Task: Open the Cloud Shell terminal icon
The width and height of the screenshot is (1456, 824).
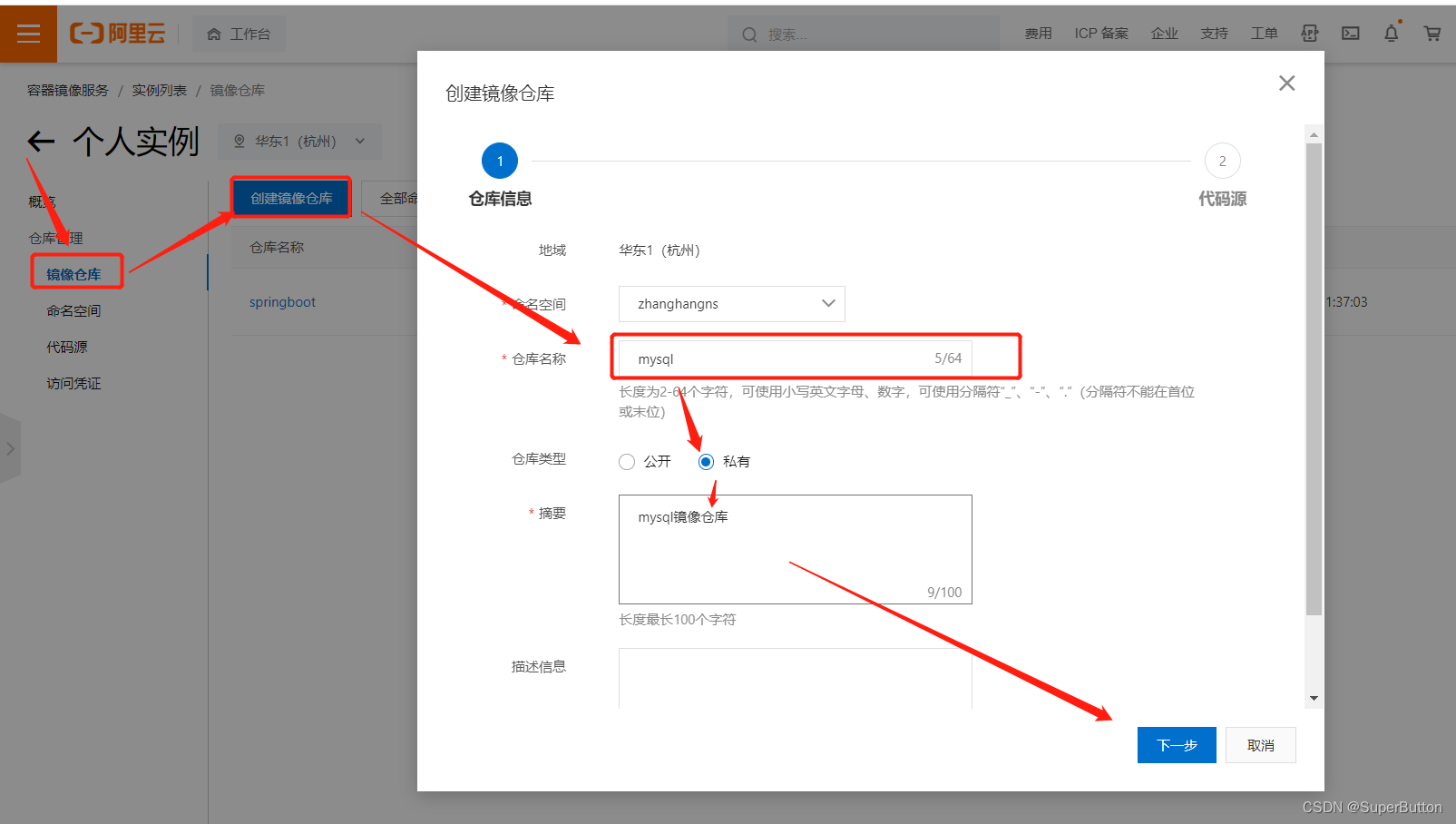Action: pyautogui.click(x=1351, y=34)
